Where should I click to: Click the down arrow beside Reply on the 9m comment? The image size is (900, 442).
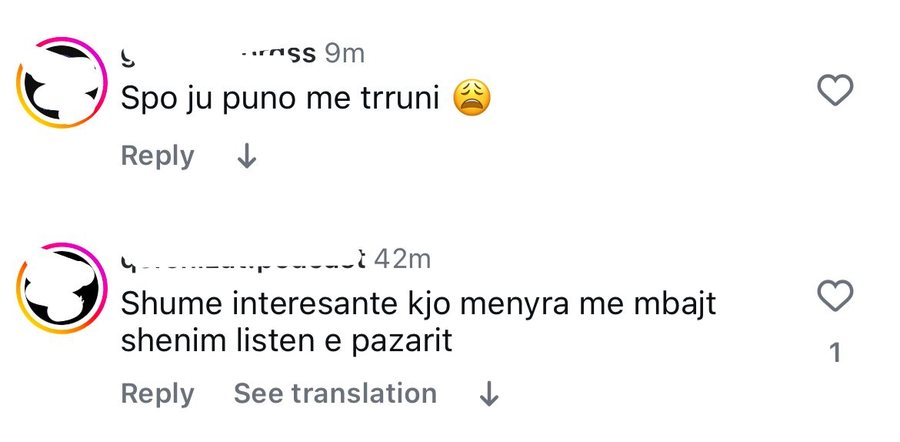[246, 157]
